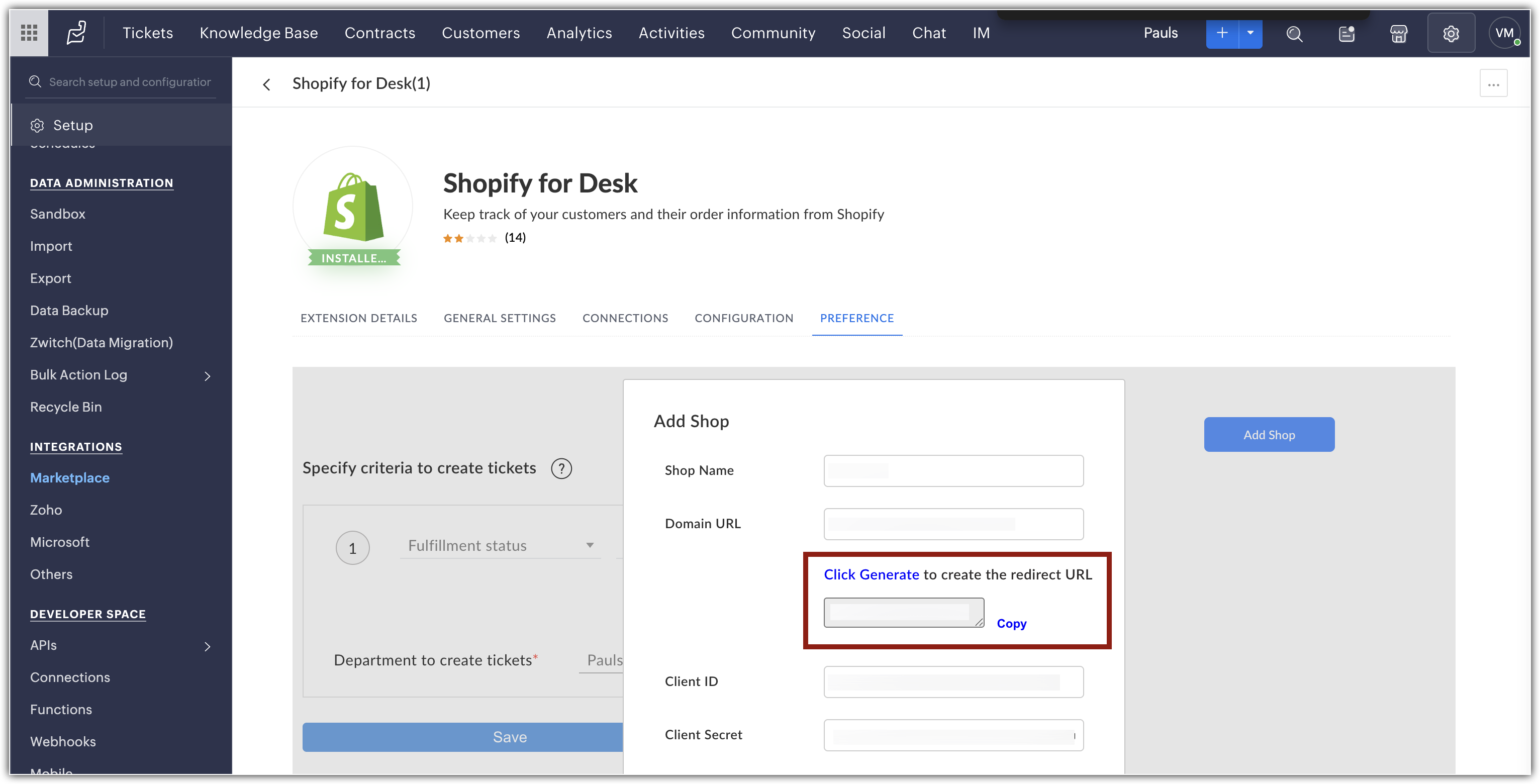Viewport: 1540px width, 784px height.
Task: Switch to the Configuration tab
Action: [744, 318]
